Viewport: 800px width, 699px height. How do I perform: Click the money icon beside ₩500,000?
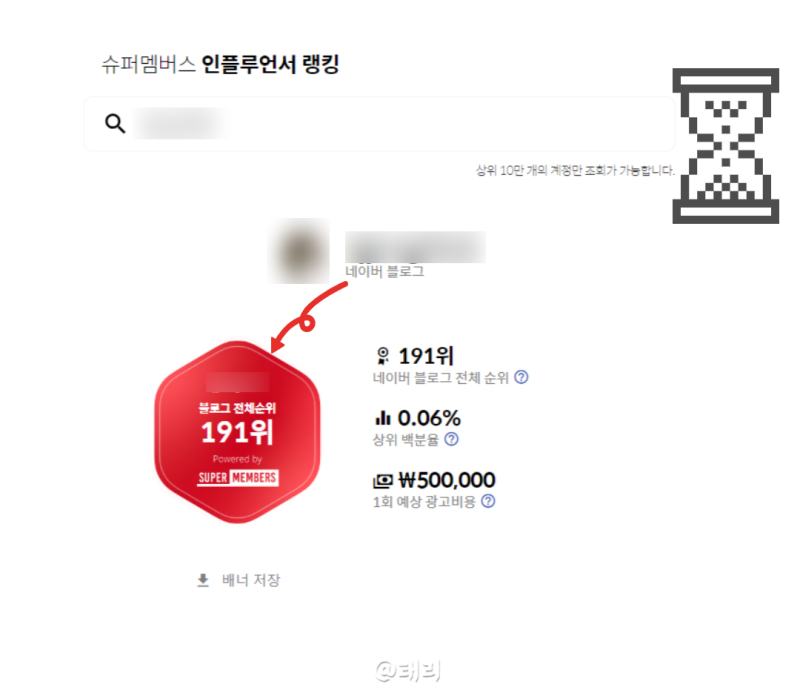383,481
